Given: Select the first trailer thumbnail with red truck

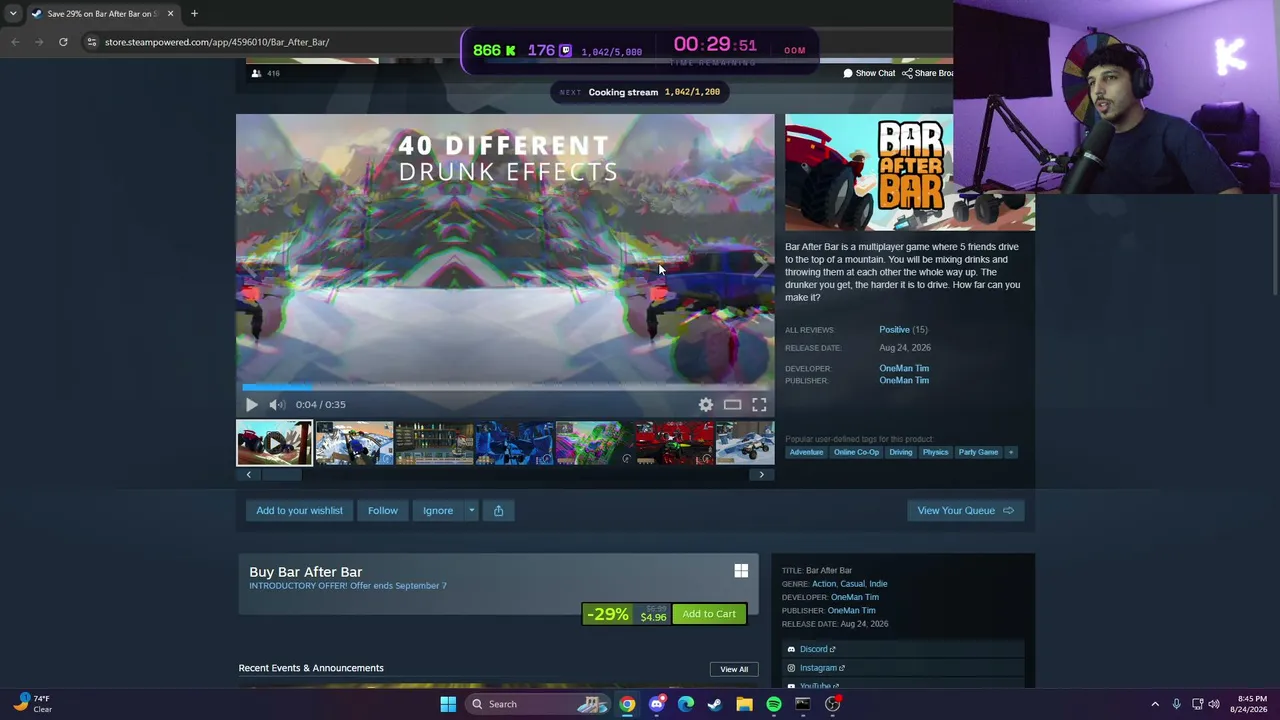Looking at the screenshot, I should tap(274, 443).
